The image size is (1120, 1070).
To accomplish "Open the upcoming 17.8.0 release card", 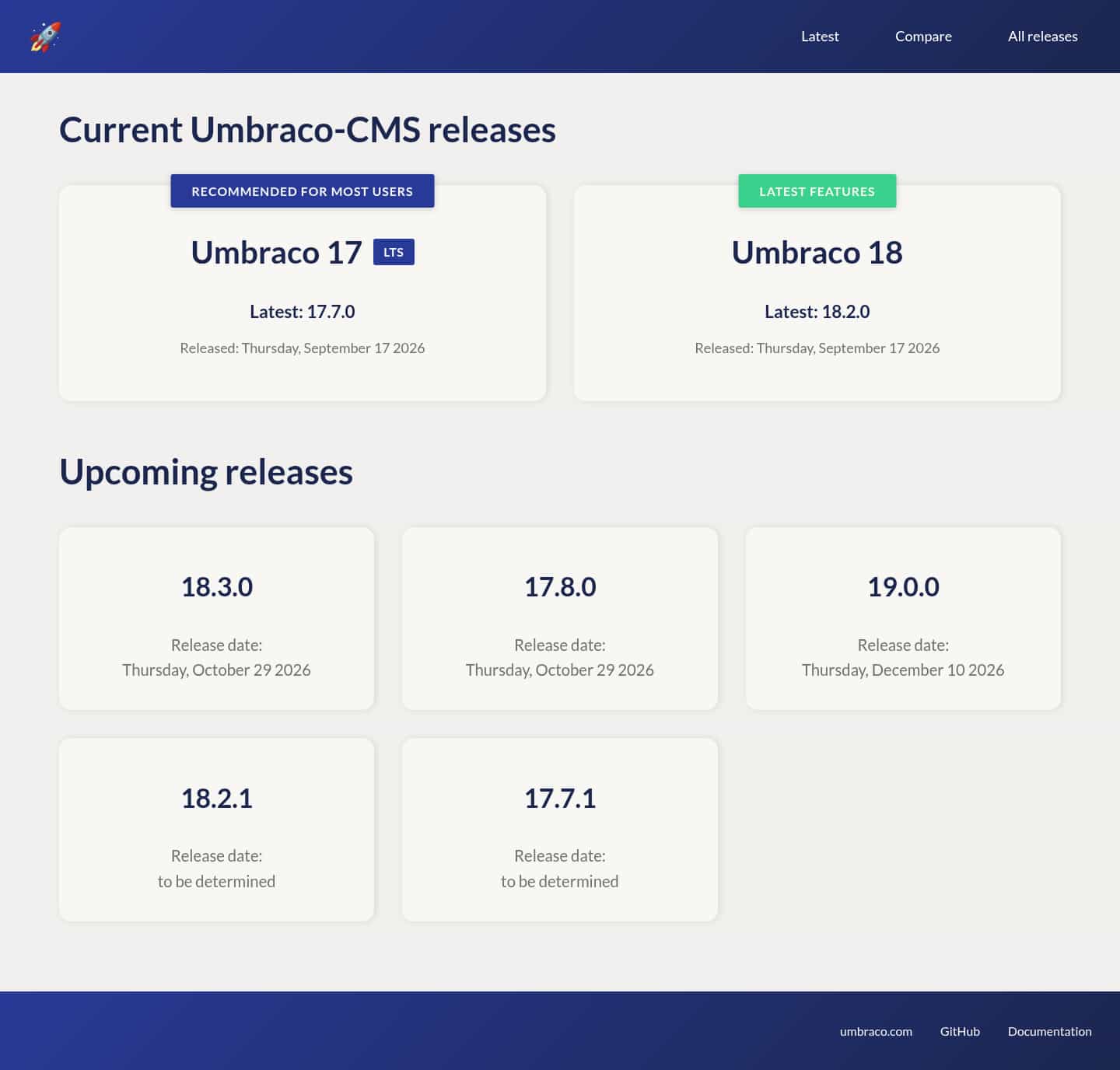I will pyautogui.click(x=560, y=619).
